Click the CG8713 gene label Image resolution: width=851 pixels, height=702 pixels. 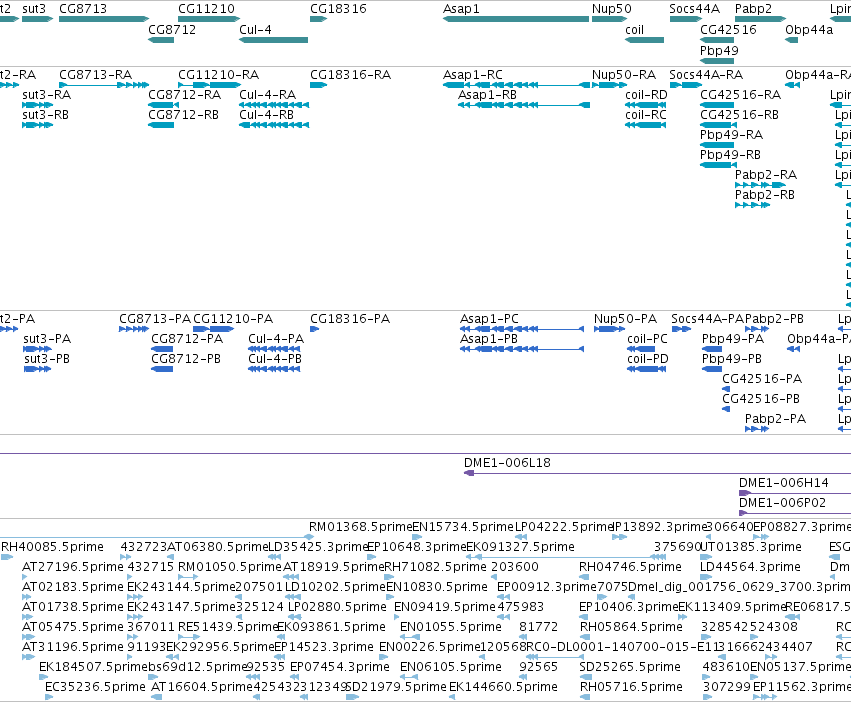click(x=83, y=9)
